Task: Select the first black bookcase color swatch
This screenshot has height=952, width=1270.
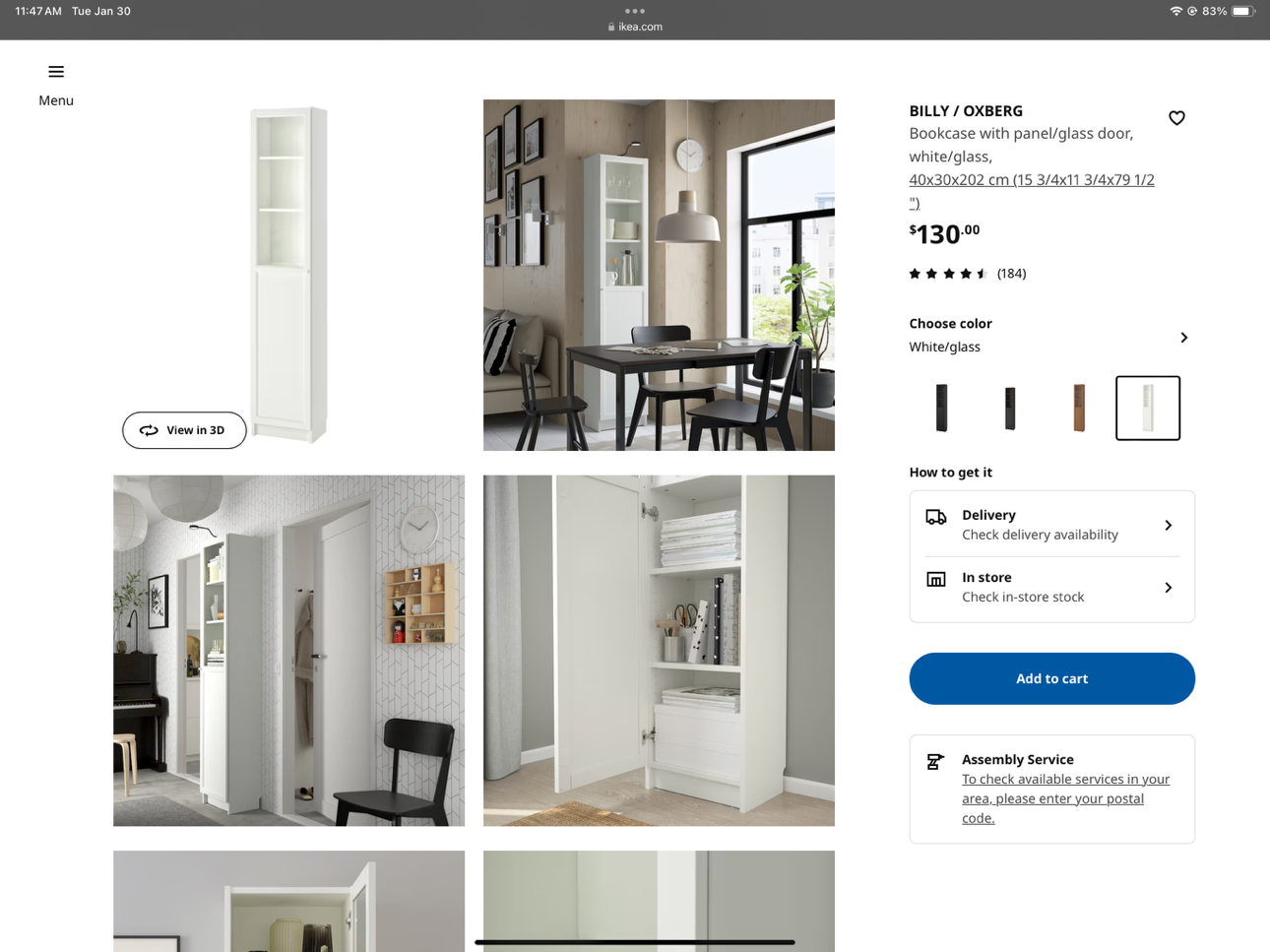Action: click(x=941, y=408)
